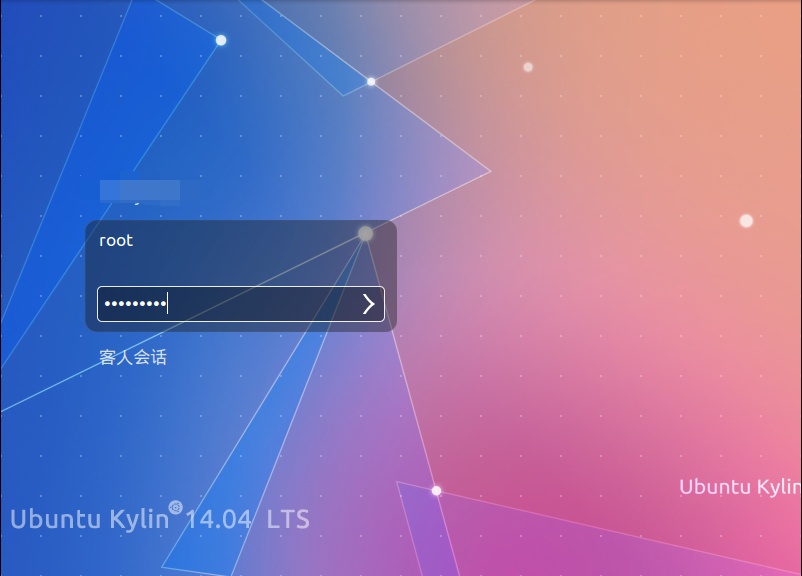Choose the 客人会话 guest session

tap(133, 357)
